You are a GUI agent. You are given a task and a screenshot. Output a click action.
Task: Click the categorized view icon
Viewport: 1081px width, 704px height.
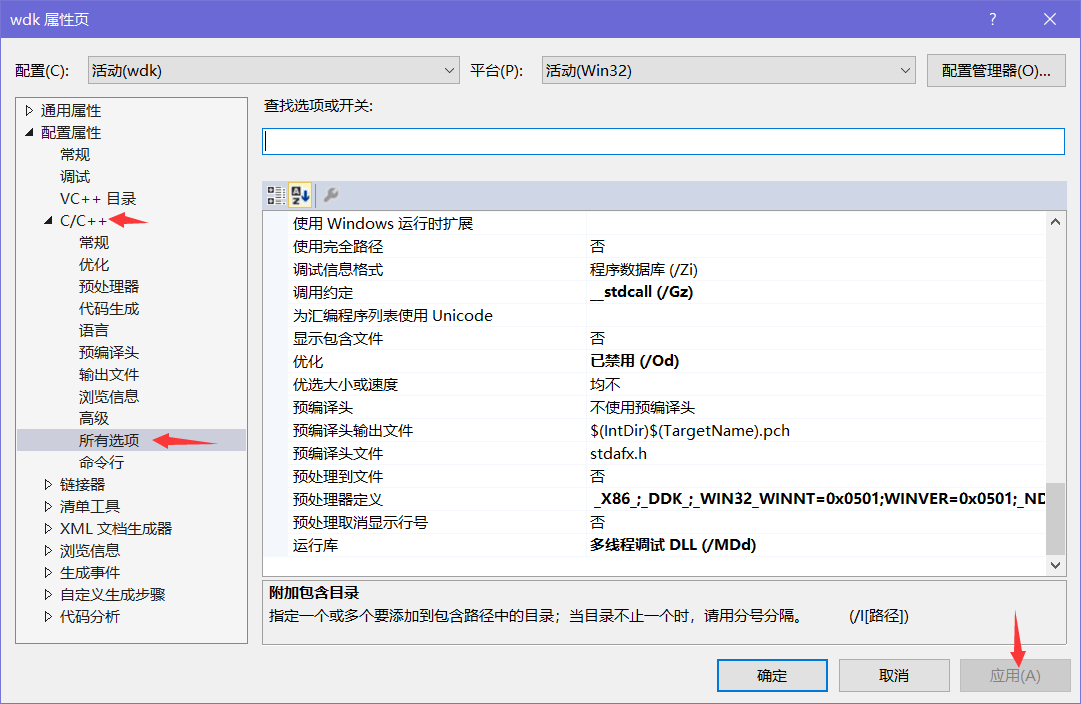(276, 195)
